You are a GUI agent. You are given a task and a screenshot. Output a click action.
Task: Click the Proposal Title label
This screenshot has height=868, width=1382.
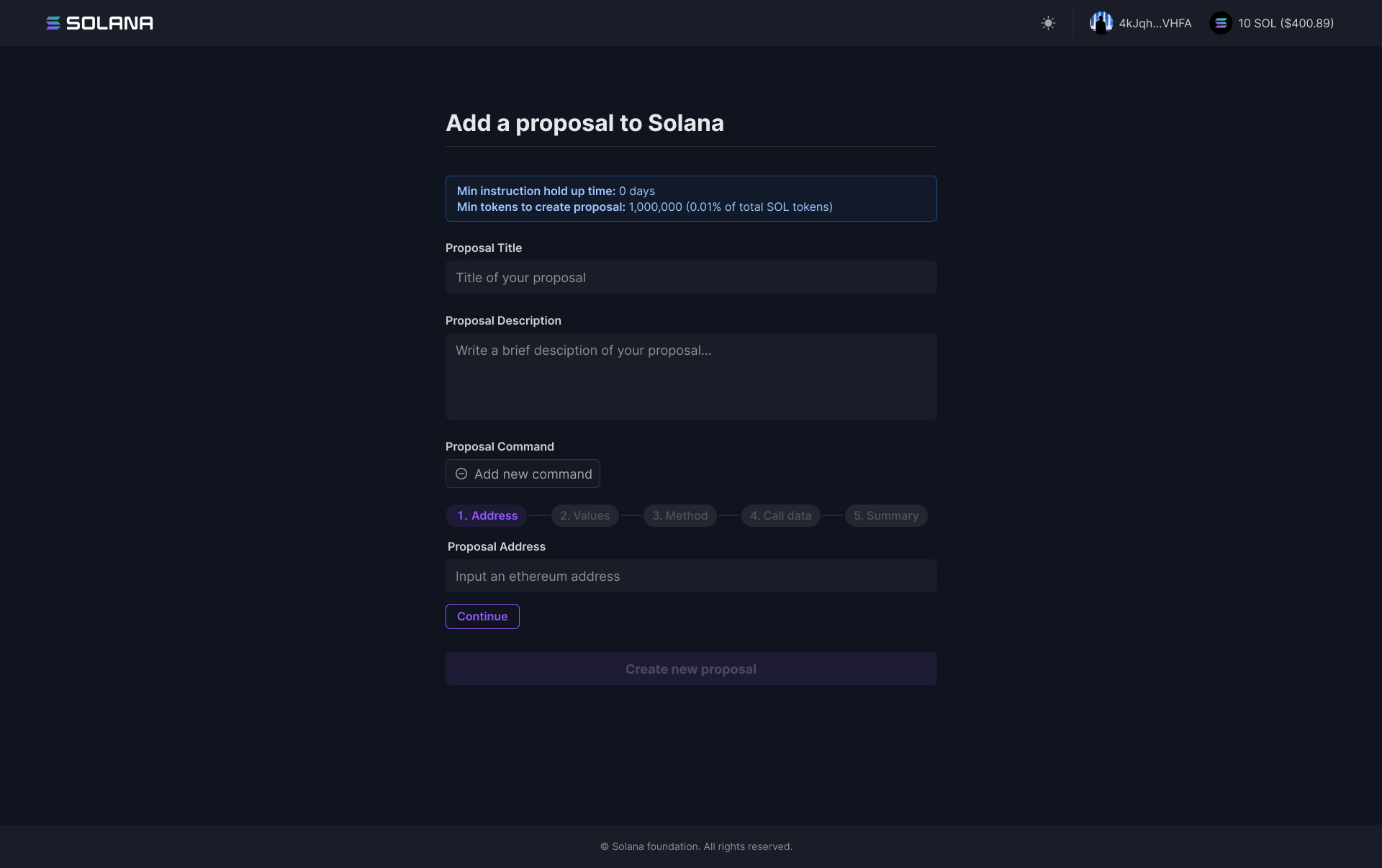[484, 248]
